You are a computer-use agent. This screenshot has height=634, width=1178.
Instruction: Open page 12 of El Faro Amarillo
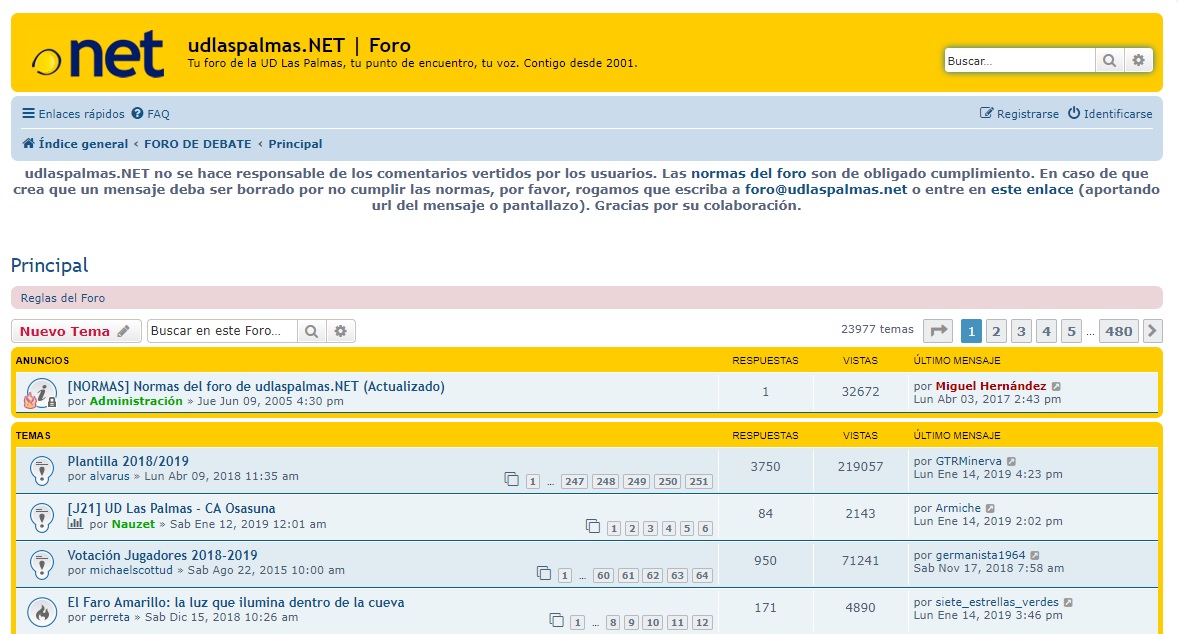(702, 622)
